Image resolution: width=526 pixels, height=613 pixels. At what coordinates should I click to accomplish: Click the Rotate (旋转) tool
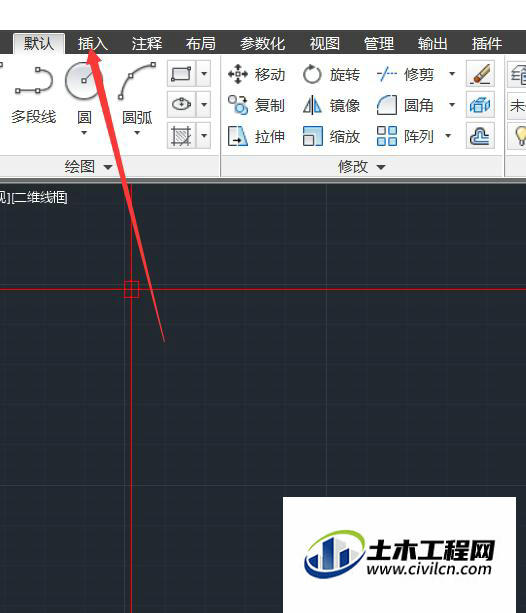[x=331, y=74]
